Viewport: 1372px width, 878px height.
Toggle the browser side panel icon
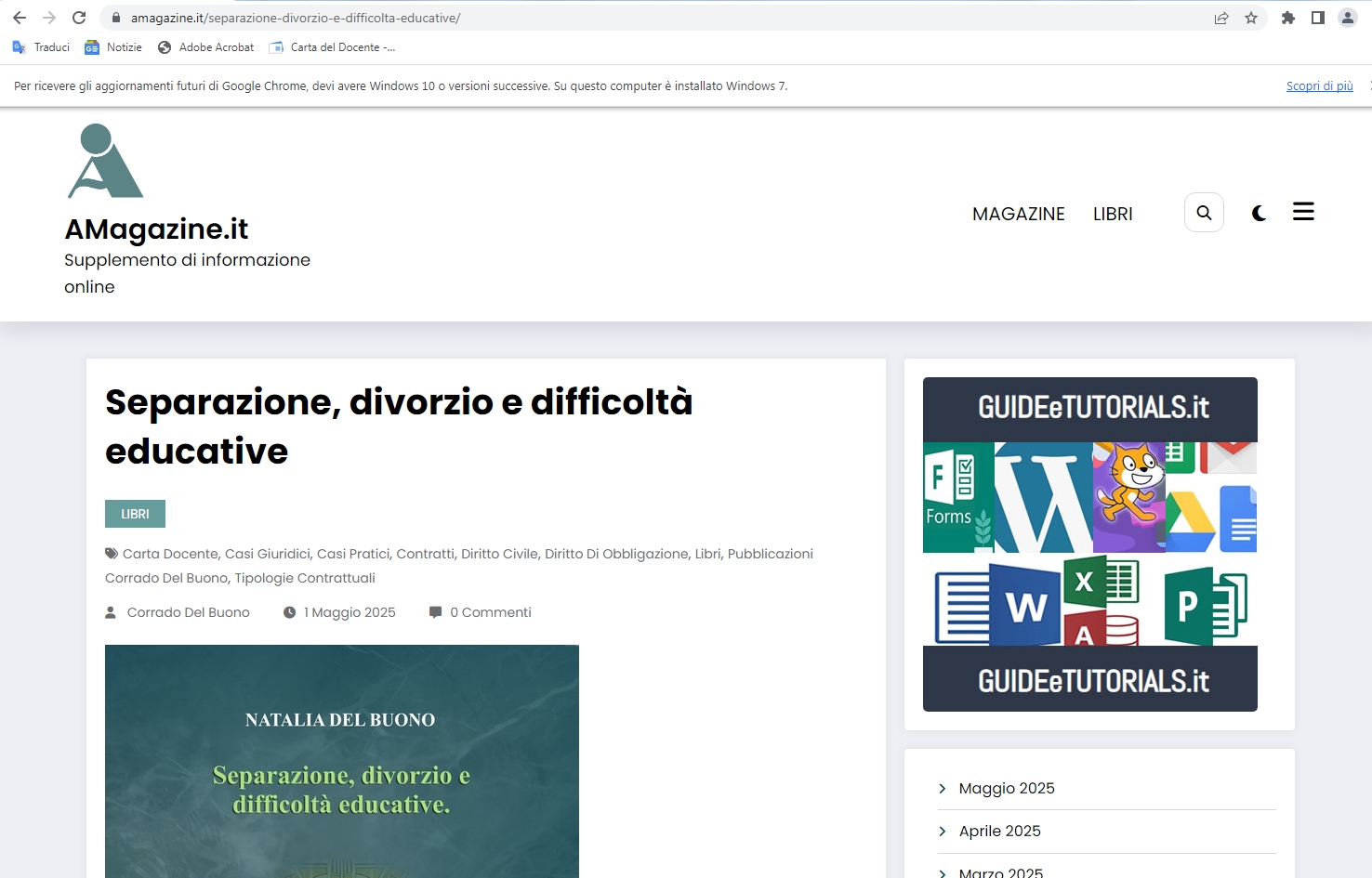pyautogui.click(x=1318, y=18)
